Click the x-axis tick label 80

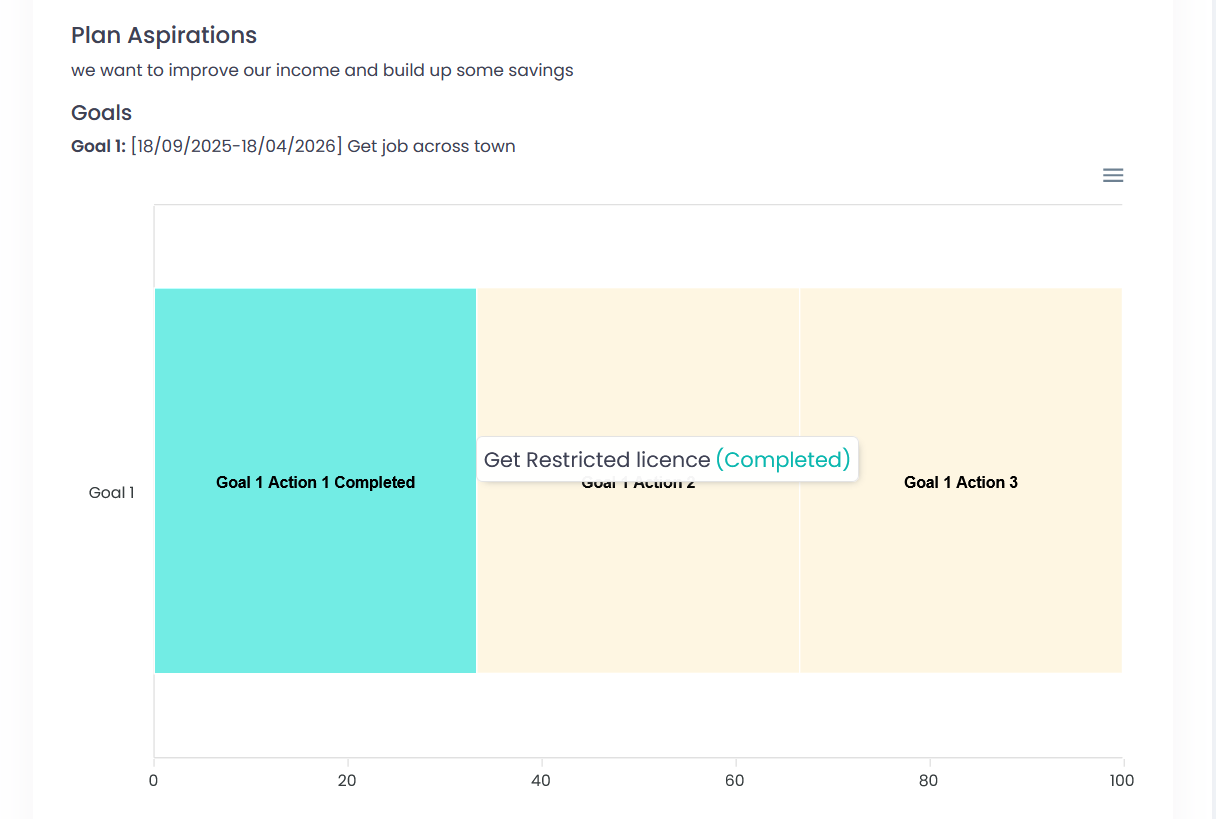[929, 781]
